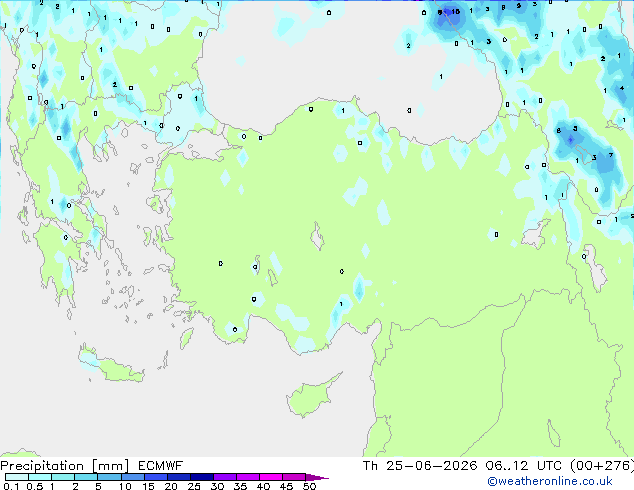Viewport: 634px width, 490px height.
Task: Click the 'Precipitation [mm]' title text
Action: click(x=65, y=466)
